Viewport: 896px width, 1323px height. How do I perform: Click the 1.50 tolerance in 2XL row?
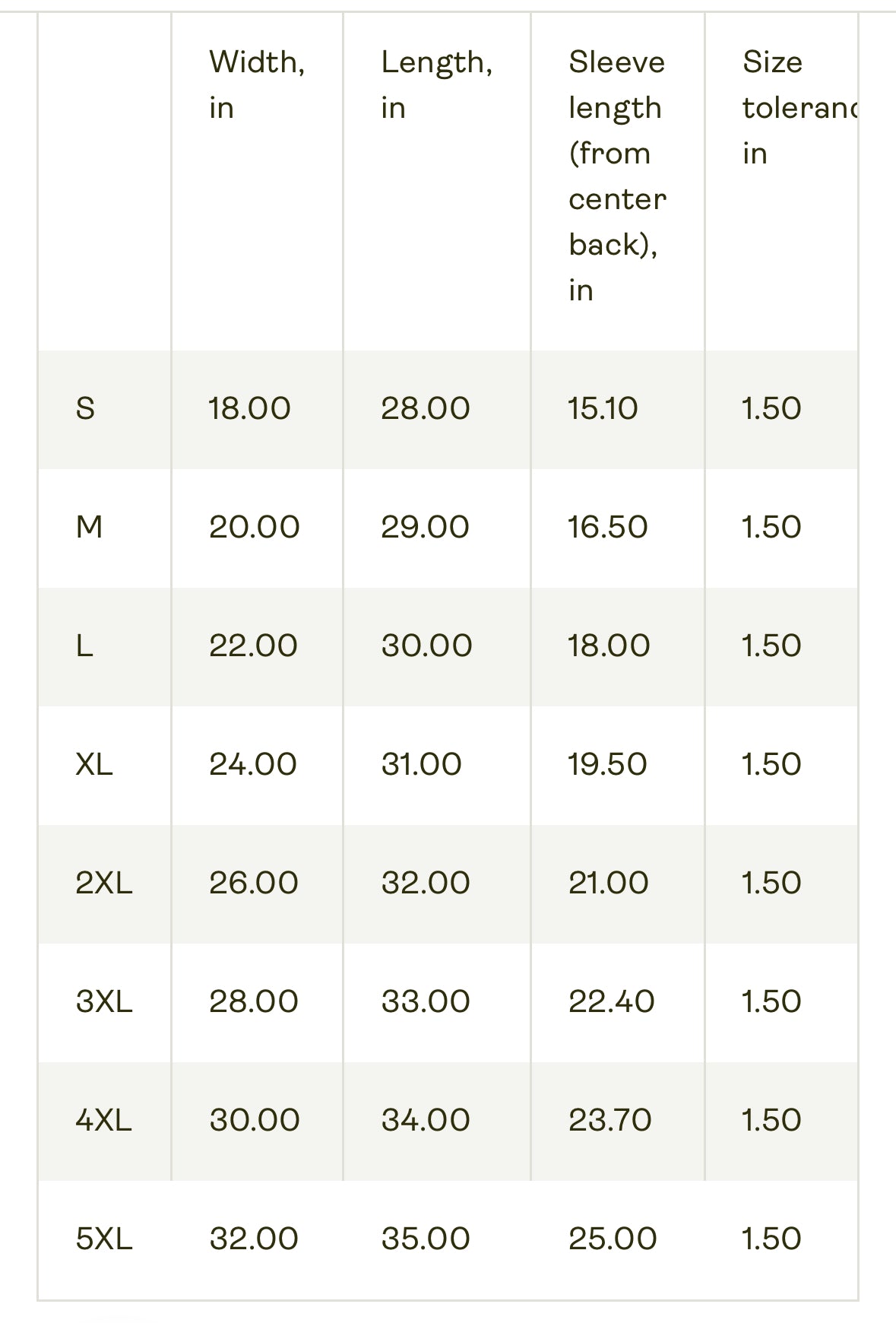pos(771,884)
